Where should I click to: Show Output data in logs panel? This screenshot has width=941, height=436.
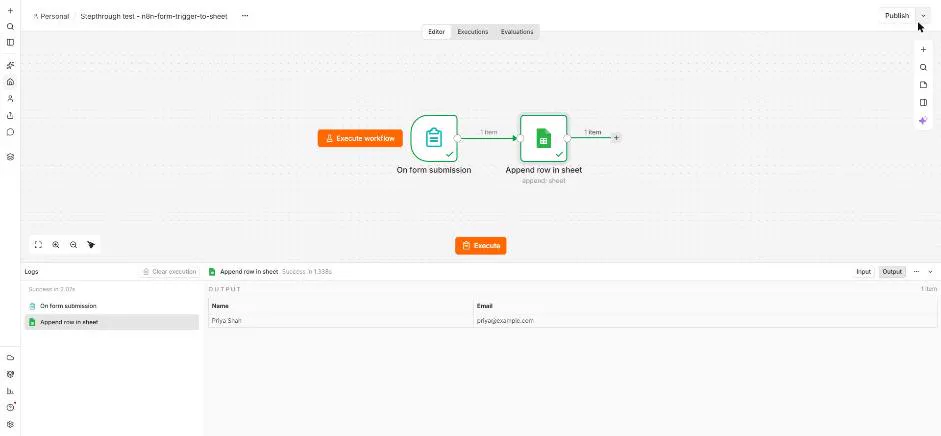(x=892, y=272)
